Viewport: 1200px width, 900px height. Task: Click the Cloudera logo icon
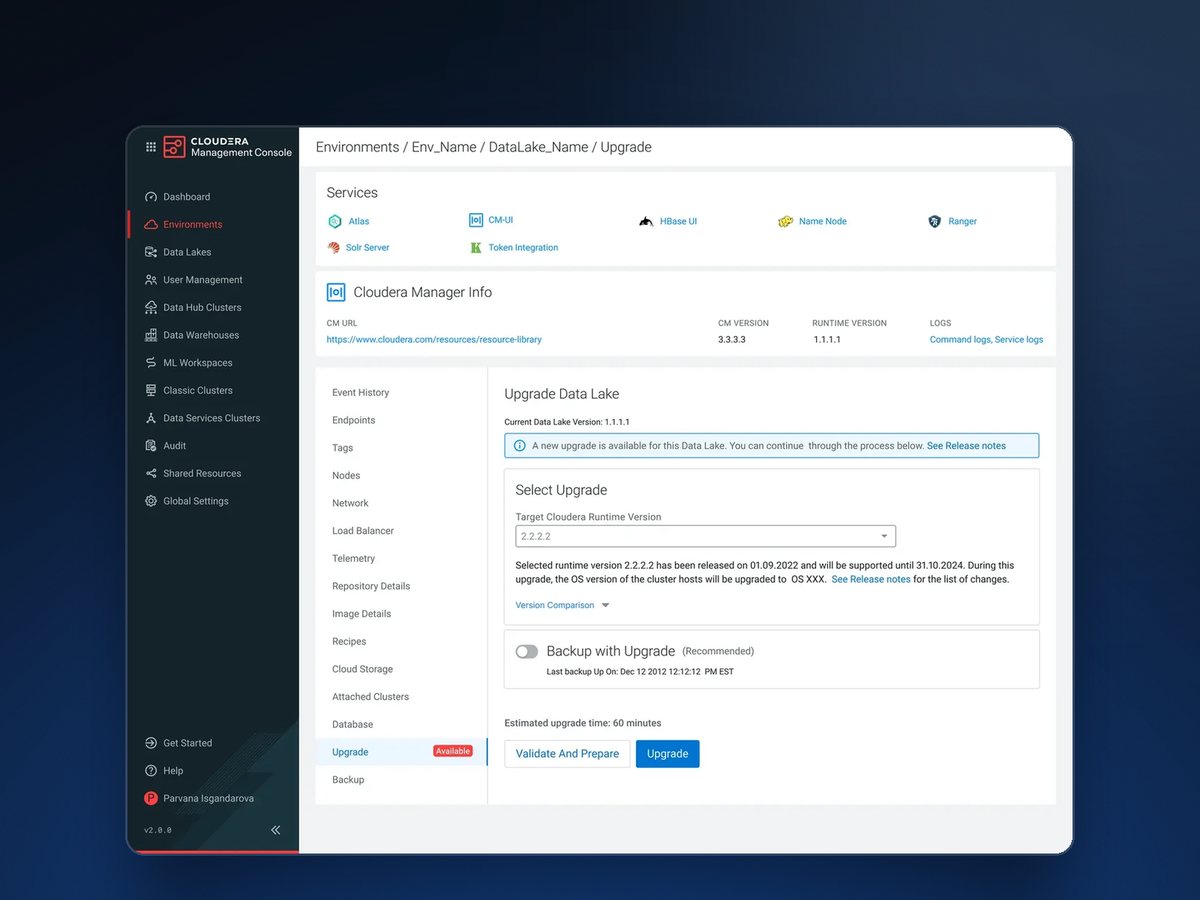174,147
